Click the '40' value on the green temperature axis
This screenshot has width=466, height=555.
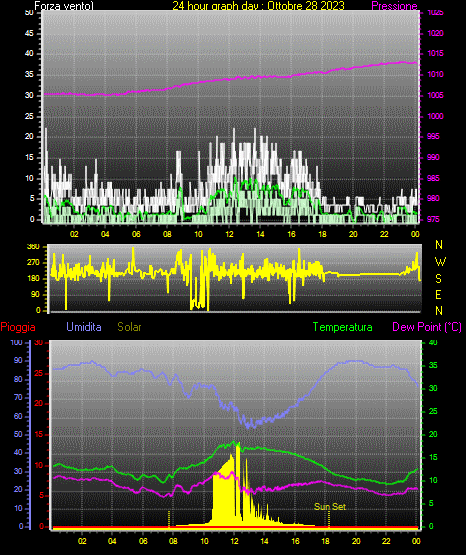click(433, 342)
